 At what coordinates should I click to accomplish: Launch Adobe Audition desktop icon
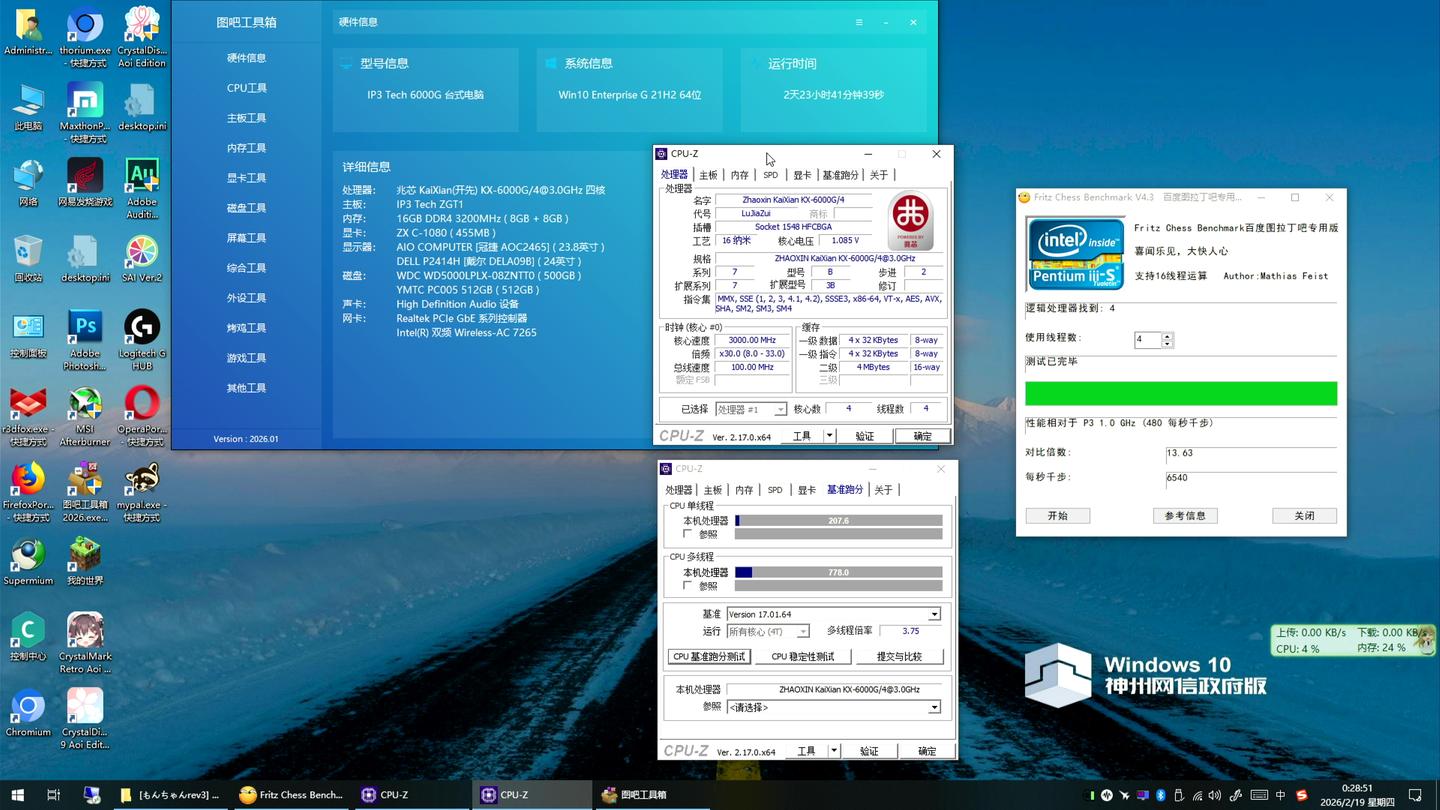142,188
